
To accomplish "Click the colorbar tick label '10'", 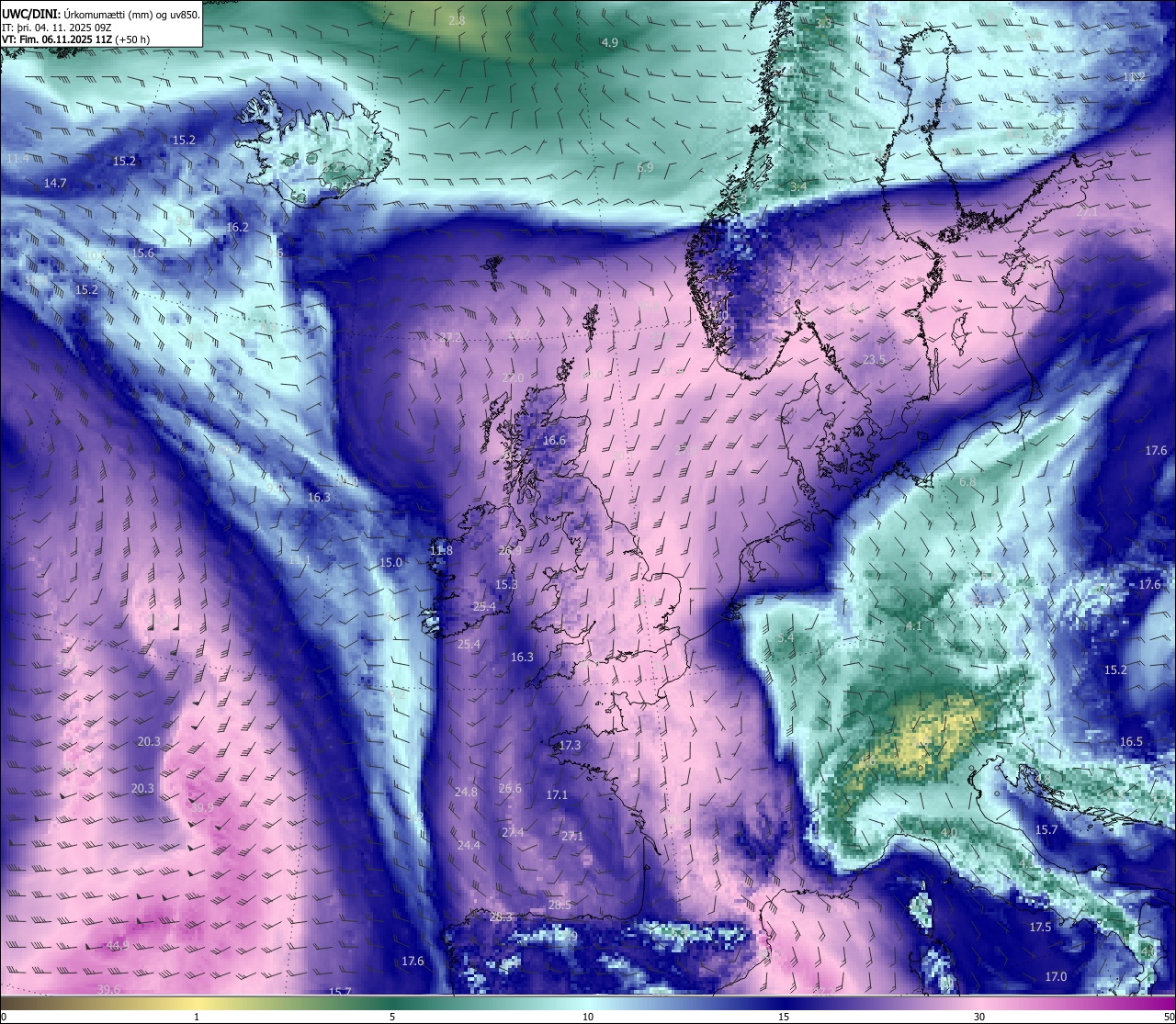I will pyautogui.click(x=588, y=1017).
